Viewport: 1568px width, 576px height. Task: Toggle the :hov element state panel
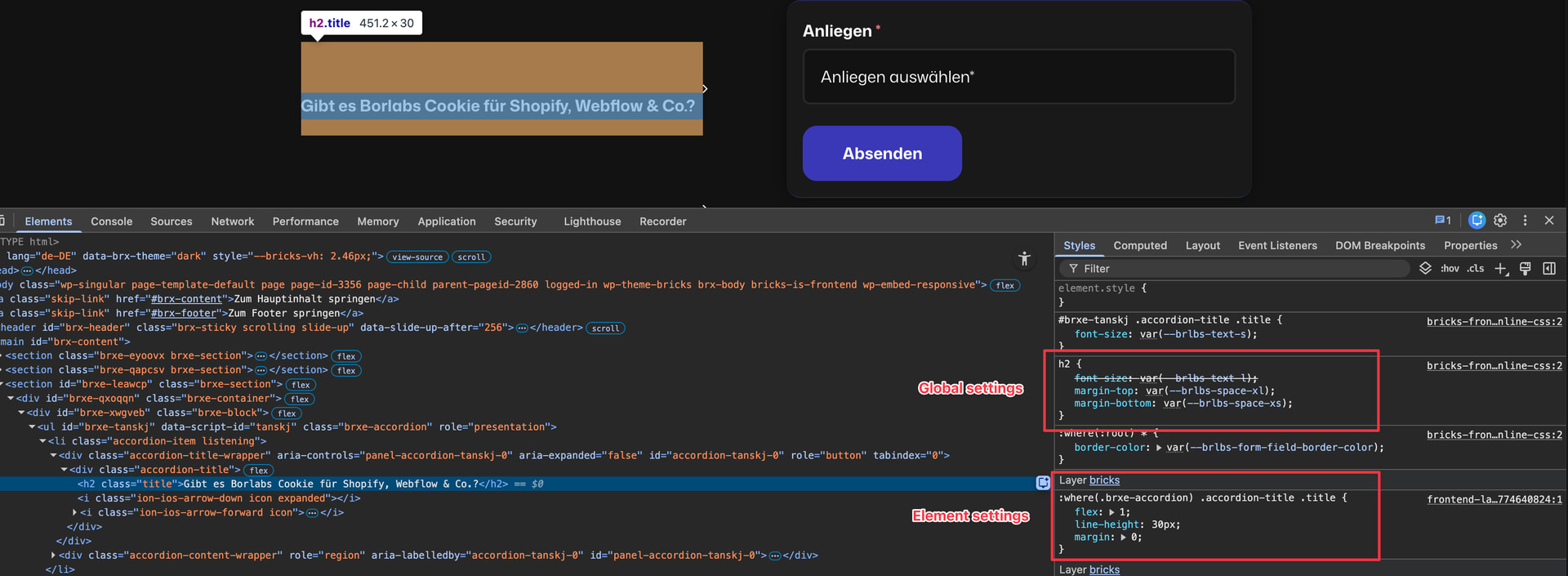tap(1450, 269)
